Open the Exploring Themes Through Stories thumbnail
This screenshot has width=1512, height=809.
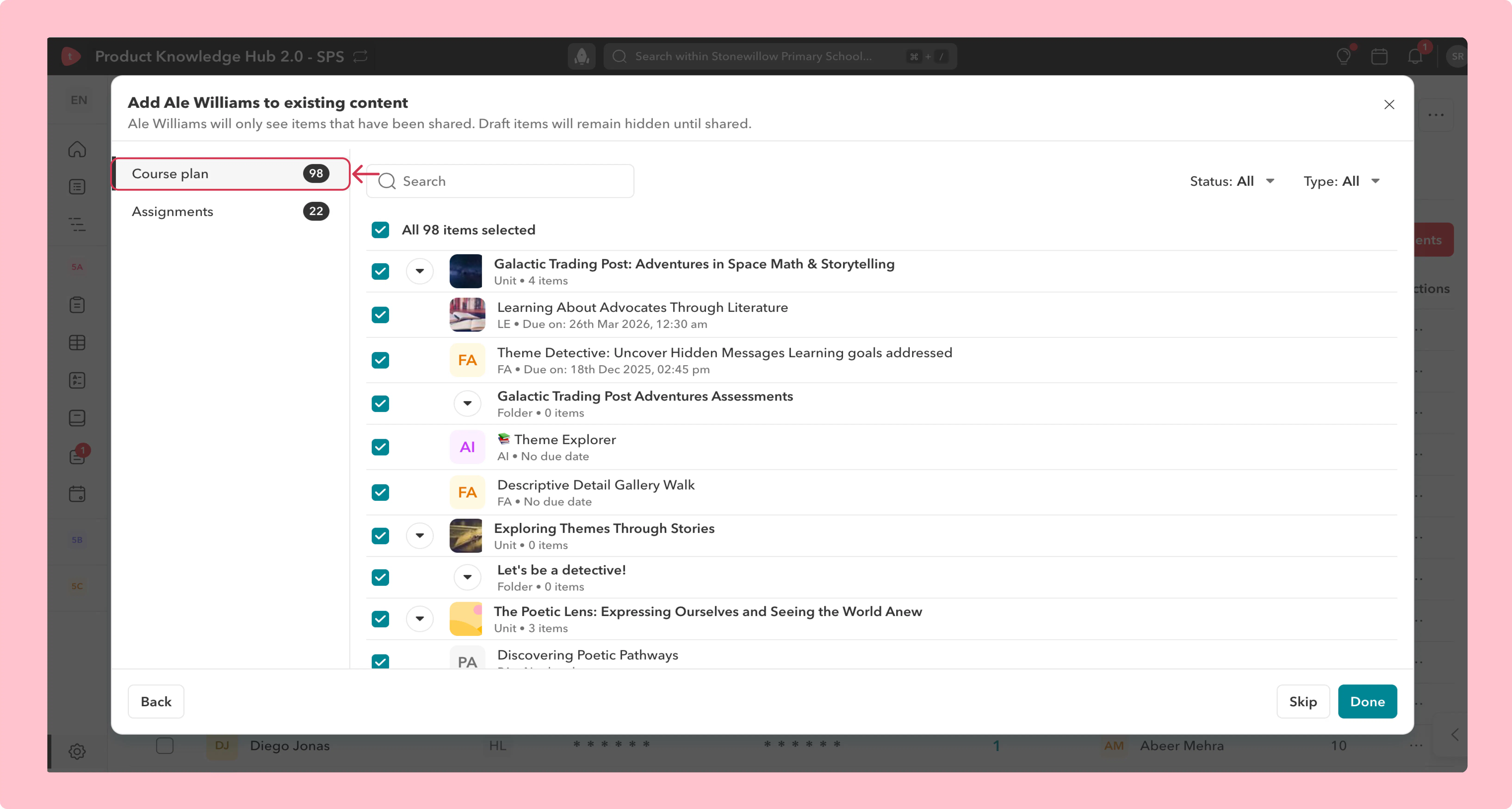tap(466, 535)
